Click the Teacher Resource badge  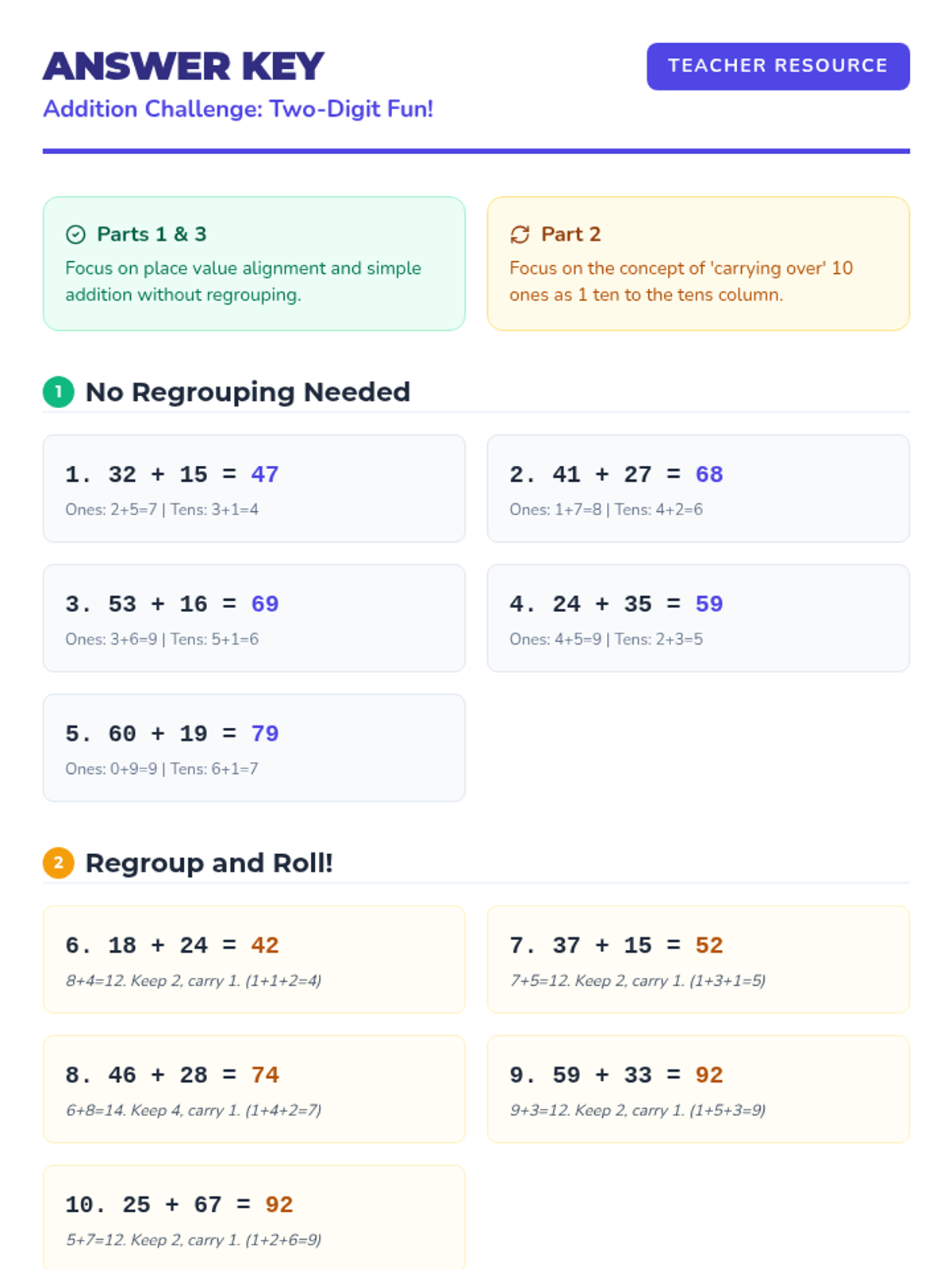[x=777, y=66]
